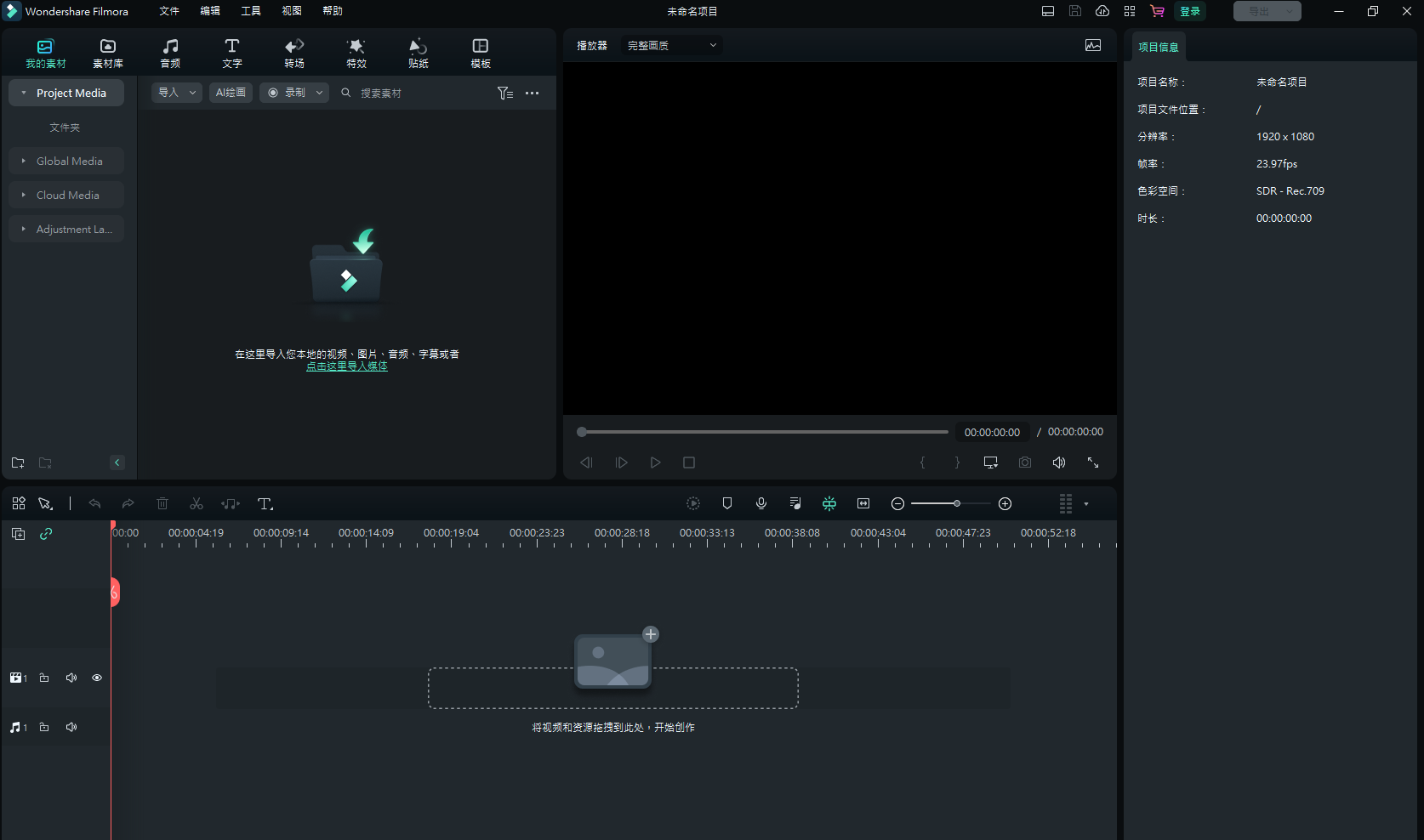Click the play button in the player
Screen dimensions: 1424x840
point(655,463)
